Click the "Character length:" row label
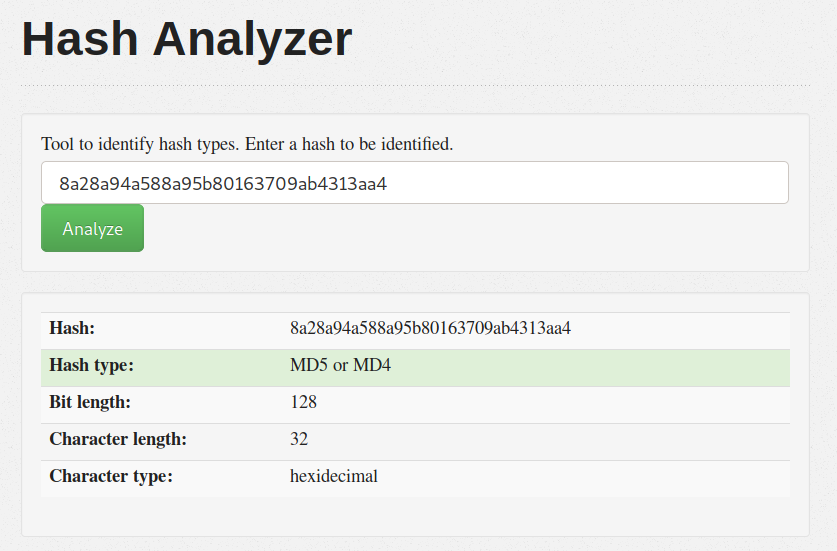Viewport: 837px width, 551px height. coord(118,439)
